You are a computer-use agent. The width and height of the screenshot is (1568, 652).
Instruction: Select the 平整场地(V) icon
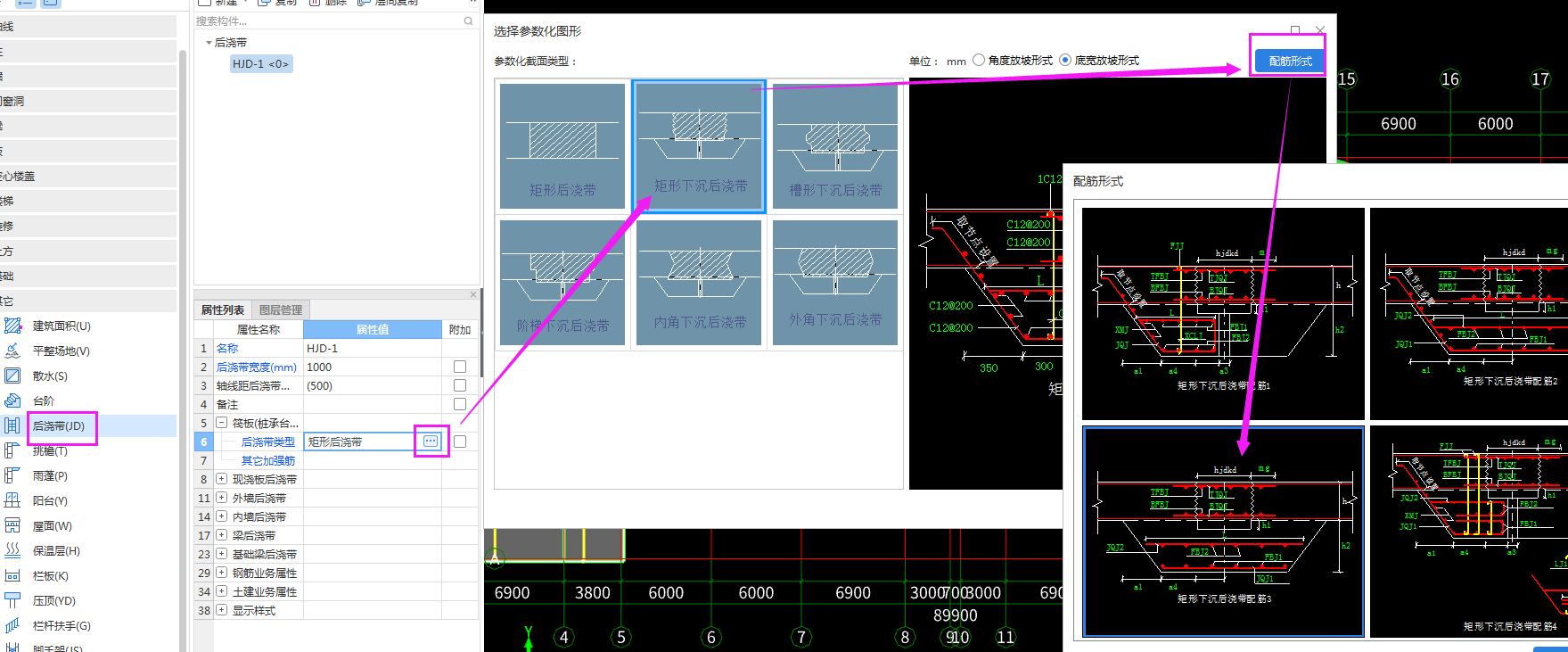pyautogui.click(x=12, y=351)
